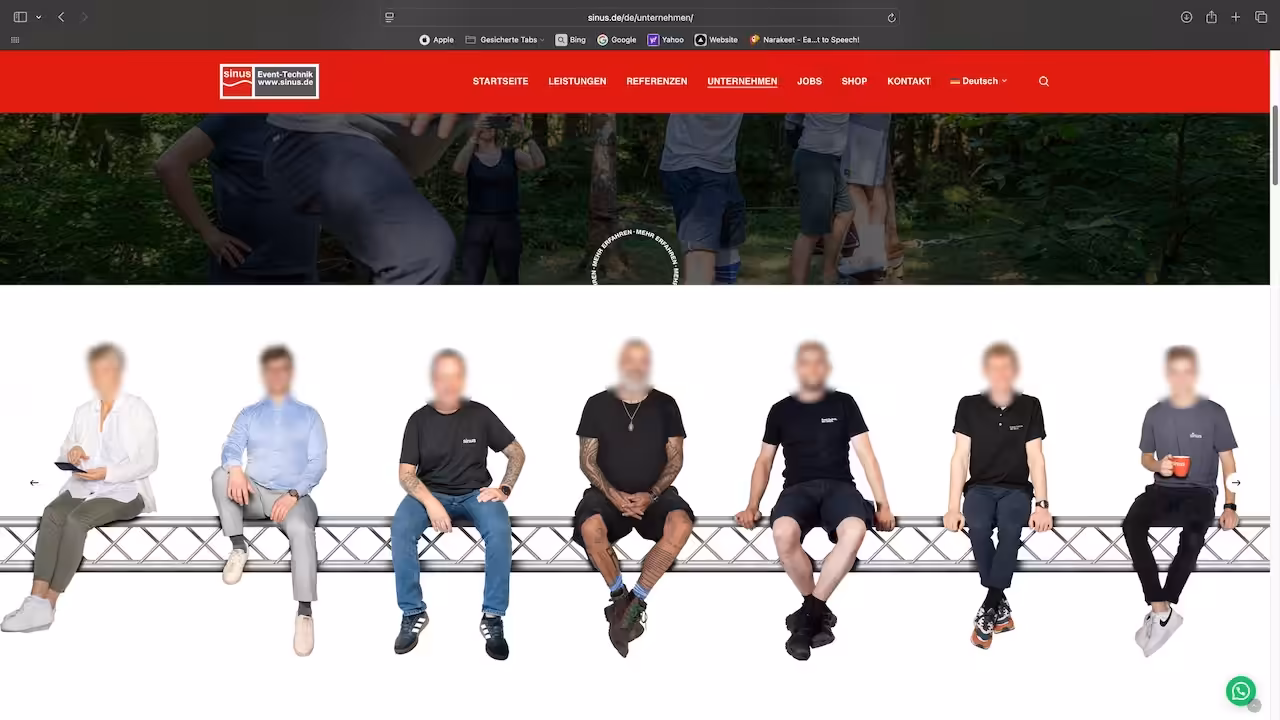Toggle the Safari sidebar
Image resolution: width=1280 pixels, height=720 pixels.
click(20, 17)
